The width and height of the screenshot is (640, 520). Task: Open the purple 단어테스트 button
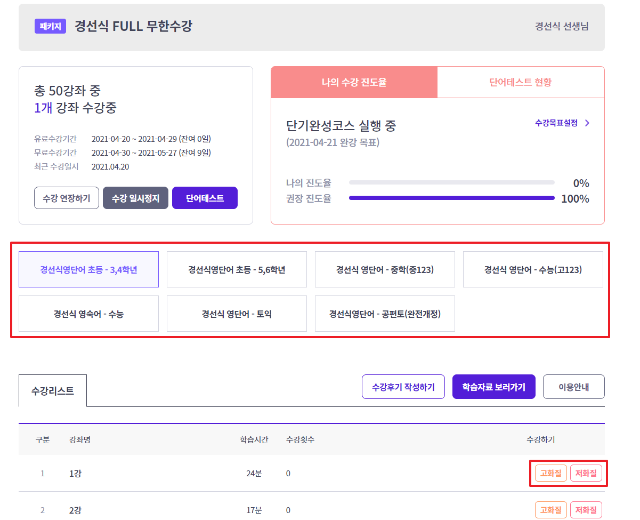pos(204,198)
